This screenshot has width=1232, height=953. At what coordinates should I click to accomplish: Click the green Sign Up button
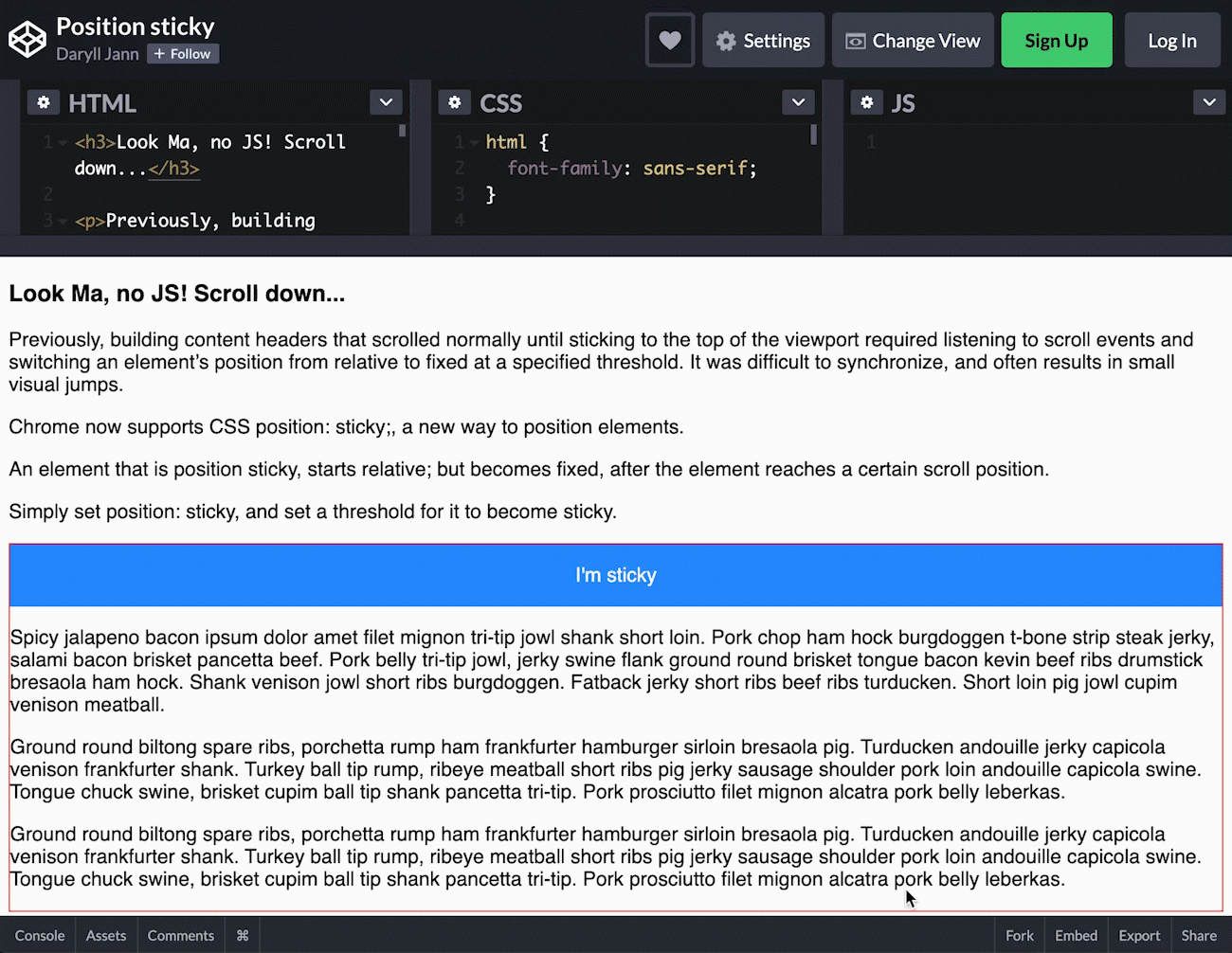(x=1056, y=41)
